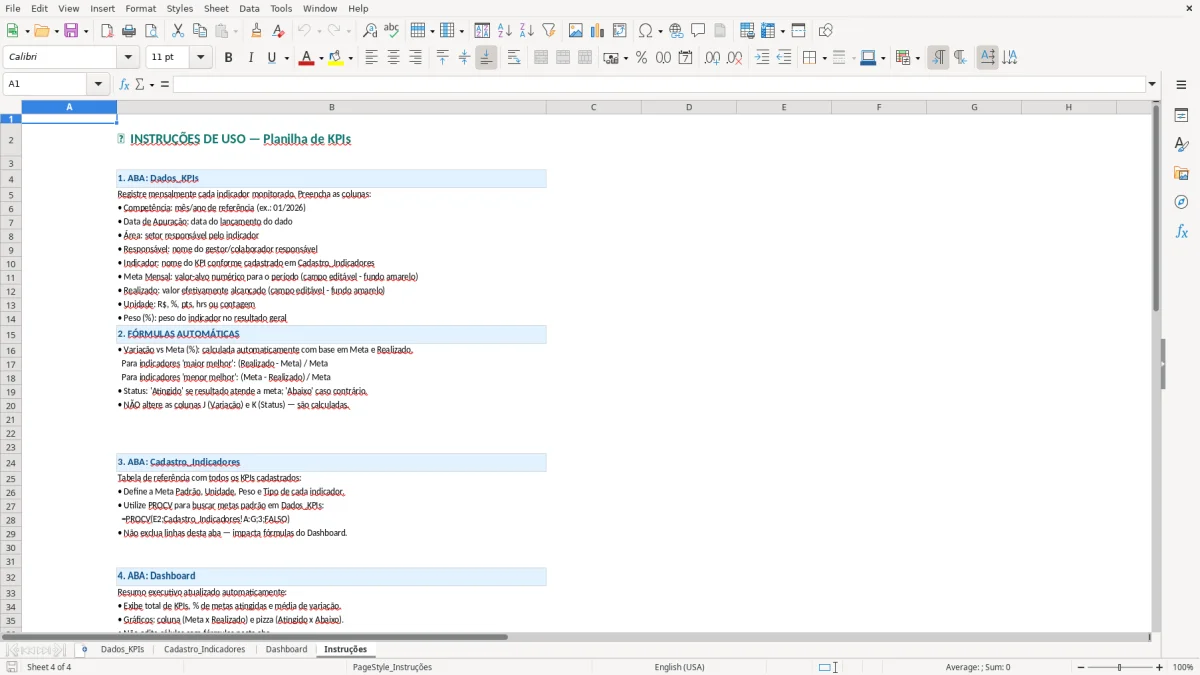Image resolution: width=1200 pixels, height=675 pixels.
Task: Open the Borders dropdown arrow
Action: [823, 58]
